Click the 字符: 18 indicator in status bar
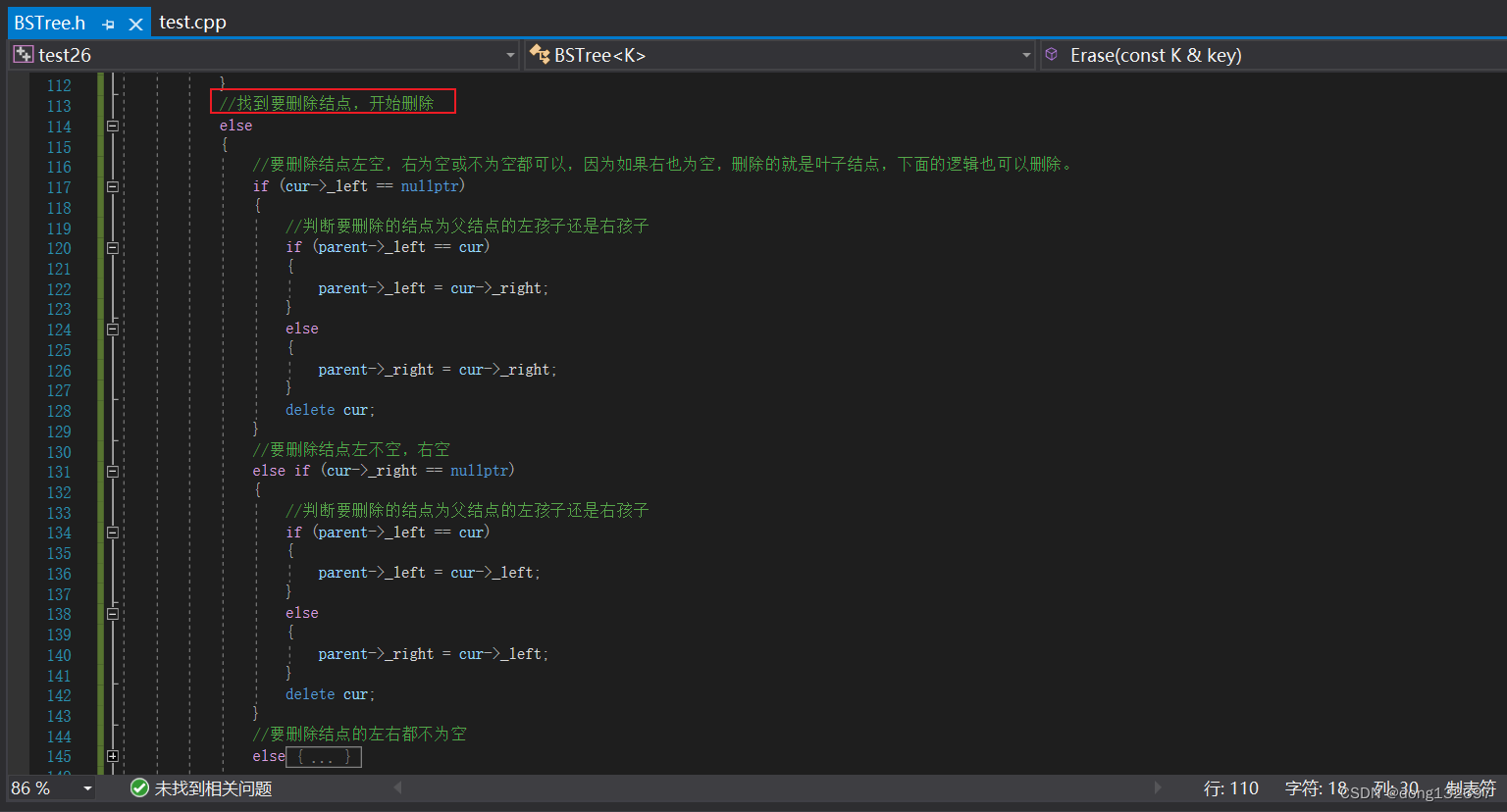Image resolution: width=1507 pixels, height=812 pixels. [x=1316, y=788]
